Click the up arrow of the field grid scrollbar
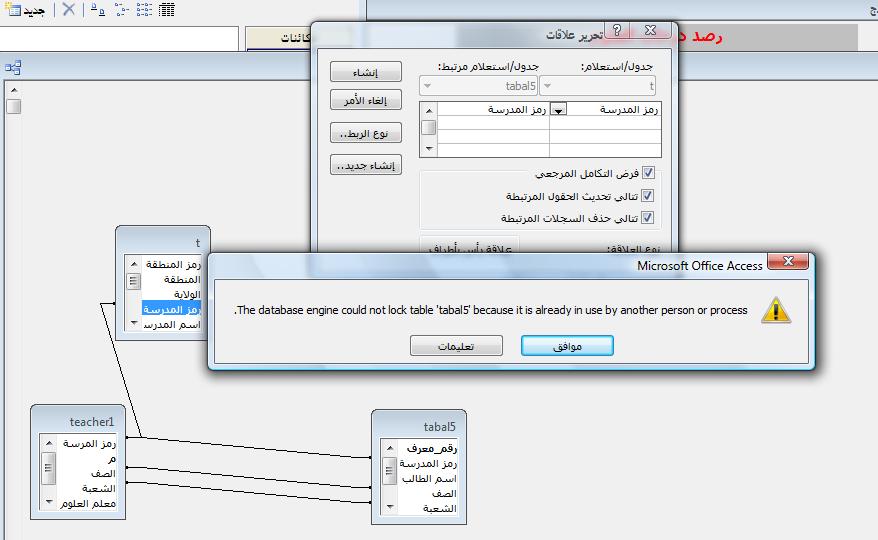This screenshot has width=878, height=540. tap(429, 110)
